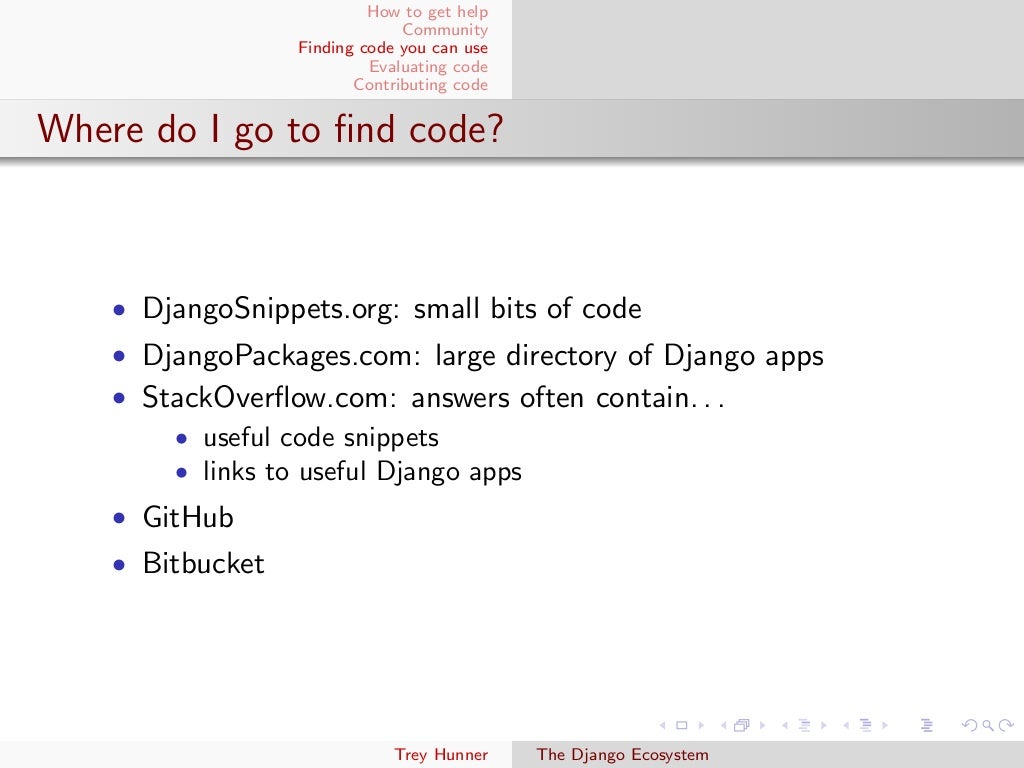Screen dimensions: 1024x768
Task: Jump to next section arrow
Action: [x=885, y=725]
